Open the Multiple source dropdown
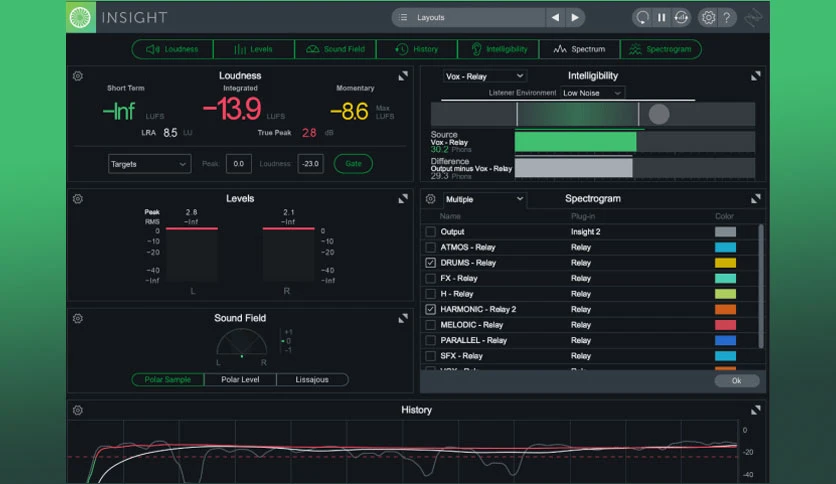Screen dimensions: 836x484 click(484, 199)
